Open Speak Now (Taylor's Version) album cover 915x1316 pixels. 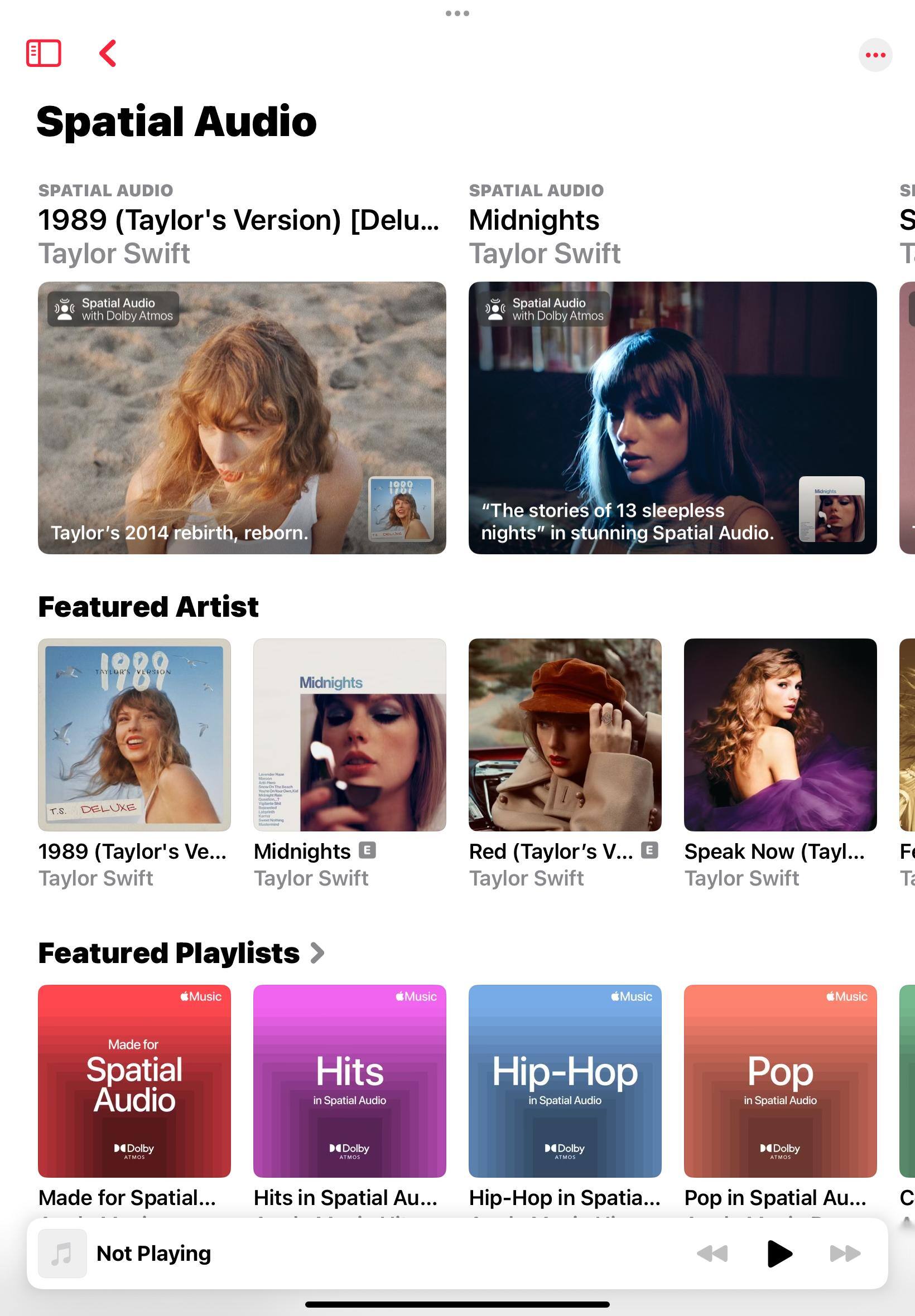click(779, 734)
